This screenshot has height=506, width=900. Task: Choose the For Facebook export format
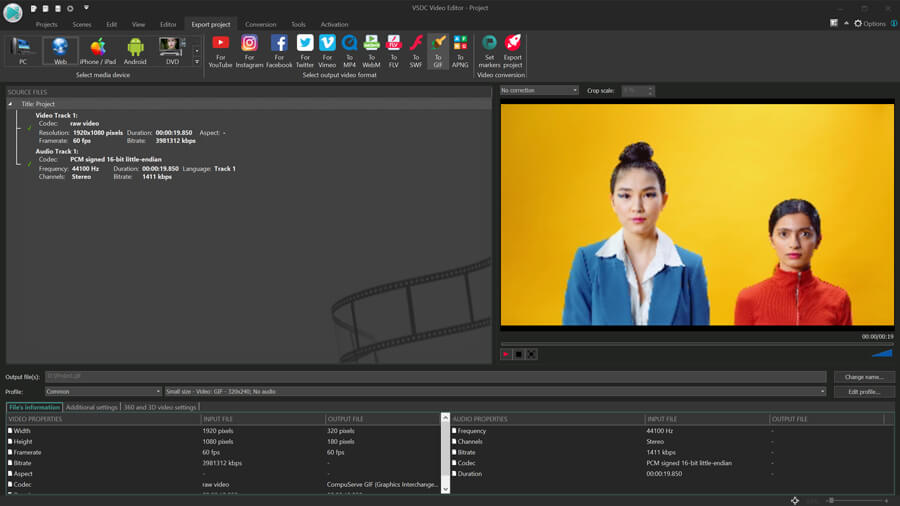[x=279, y=51]
